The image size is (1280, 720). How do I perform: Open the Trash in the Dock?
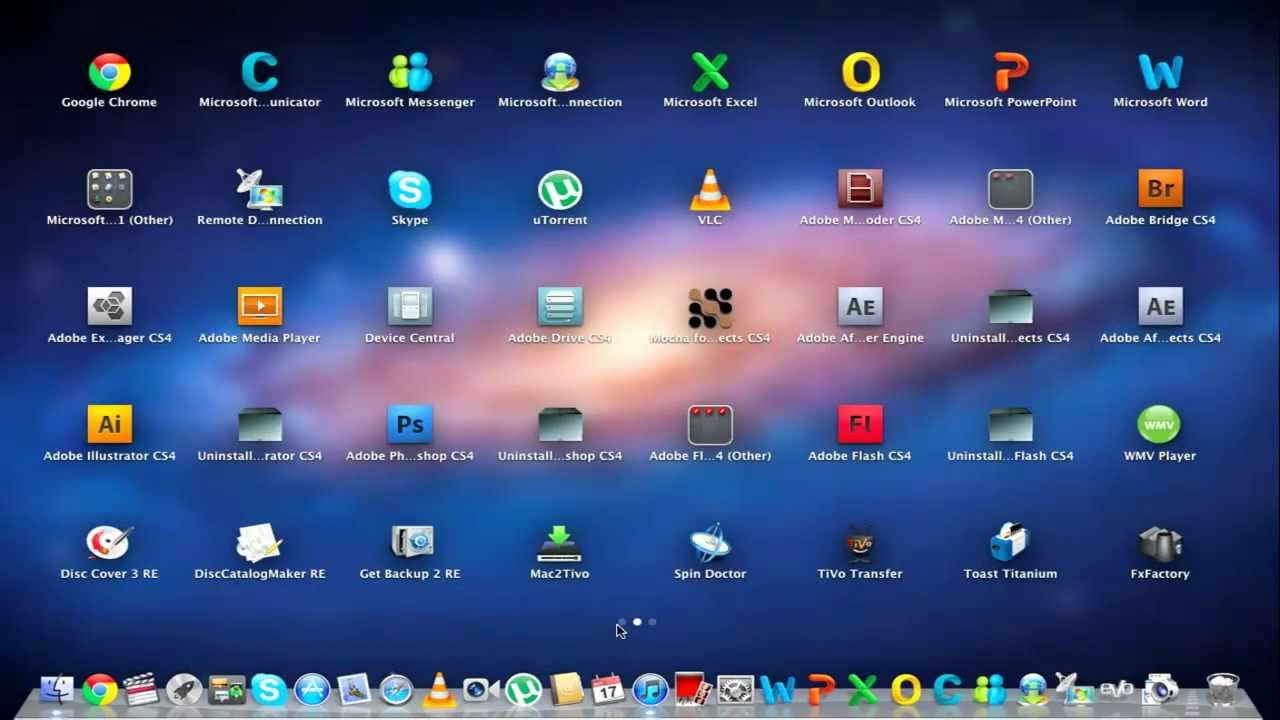(x=1223, y=690)
